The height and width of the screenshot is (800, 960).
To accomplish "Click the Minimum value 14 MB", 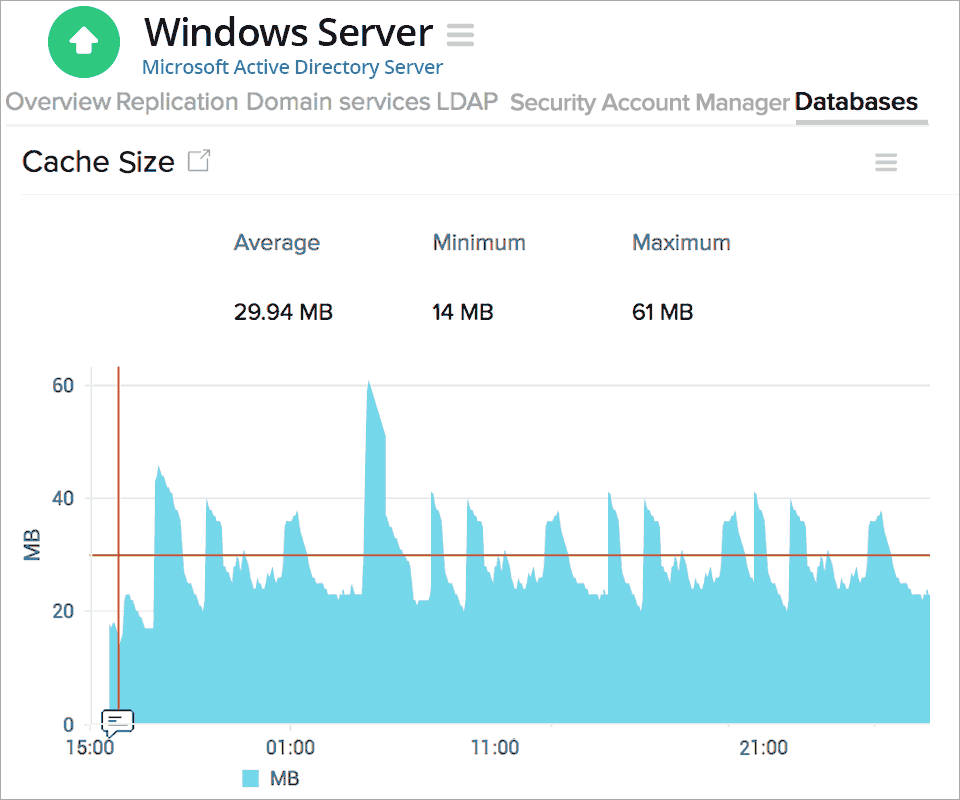I will click(x=462, y=311).
